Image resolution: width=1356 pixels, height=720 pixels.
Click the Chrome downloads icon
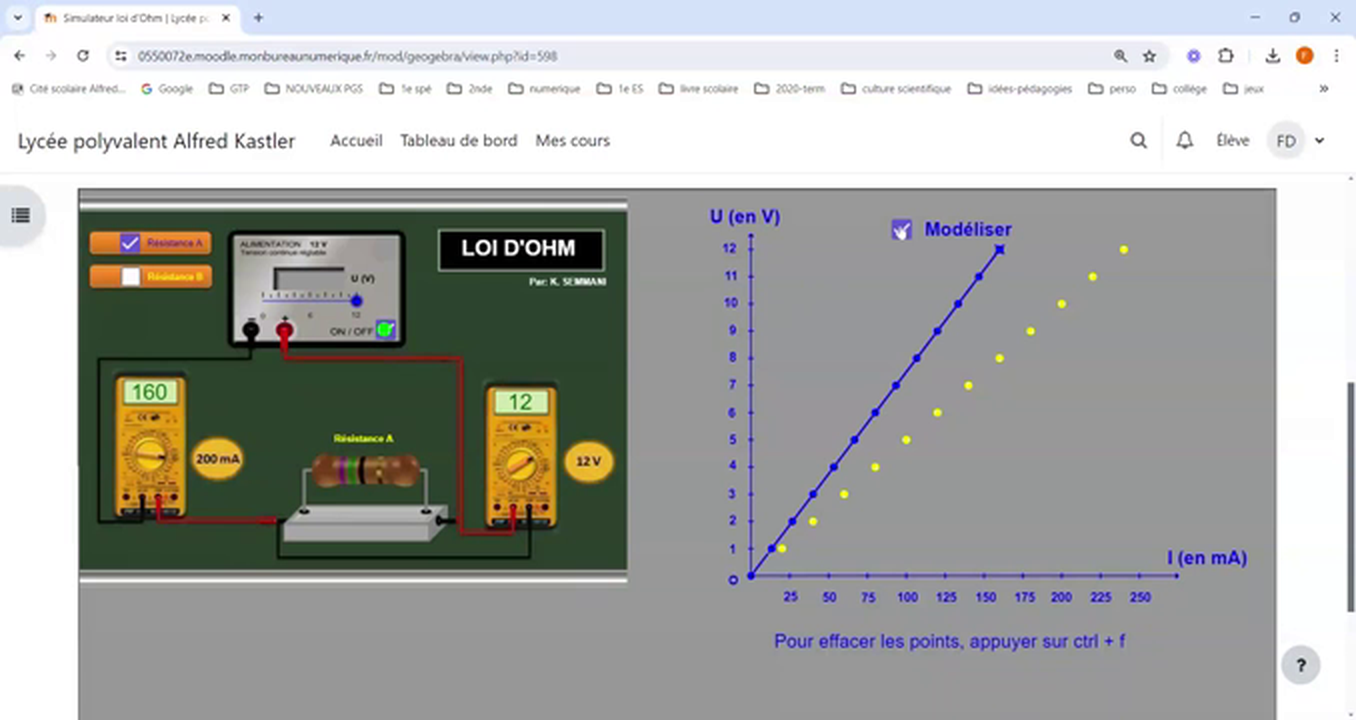click(x=1273, y=57)
